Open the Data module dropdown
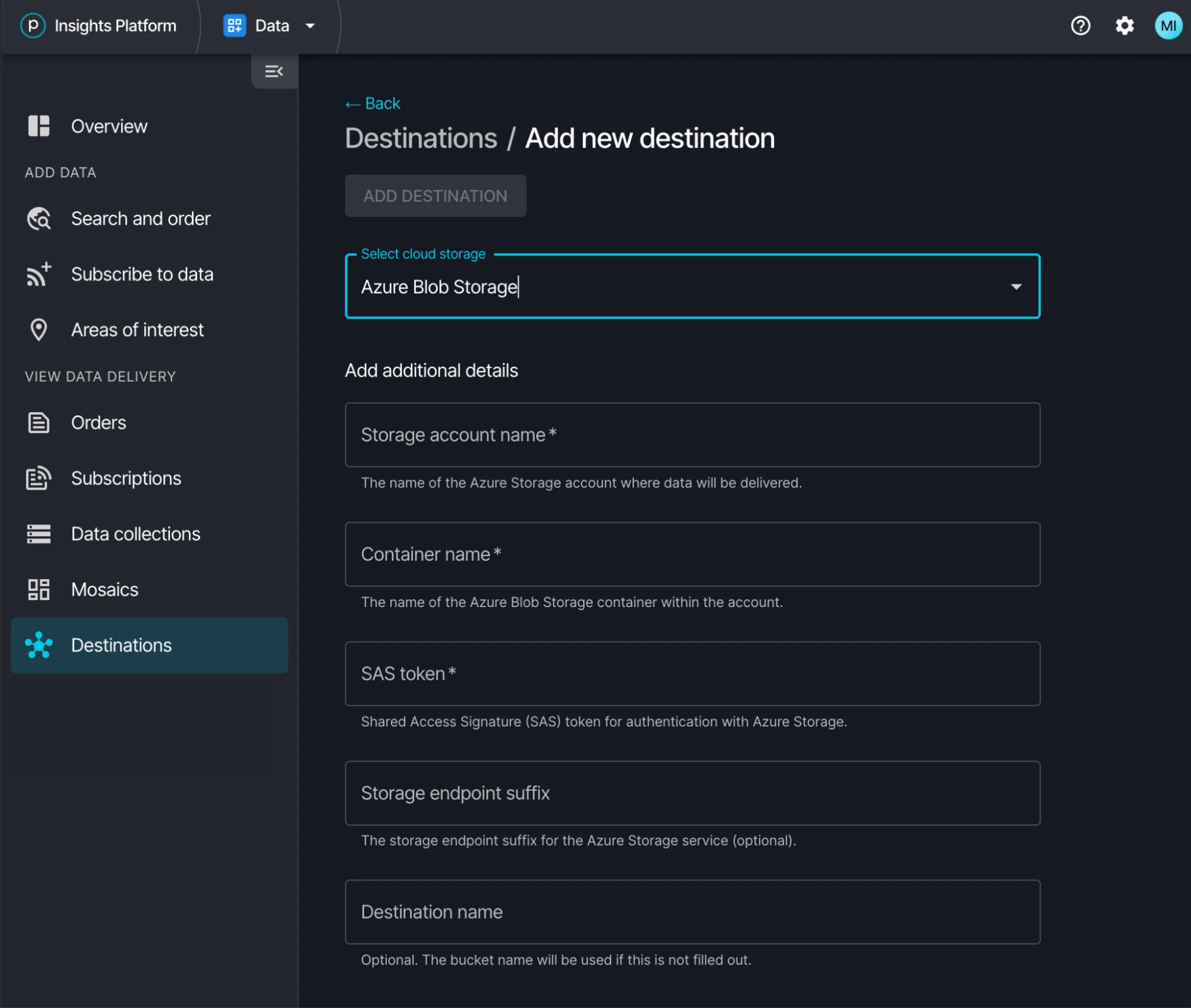This screenshot has height=1008, width=1191. pos(310,26)
